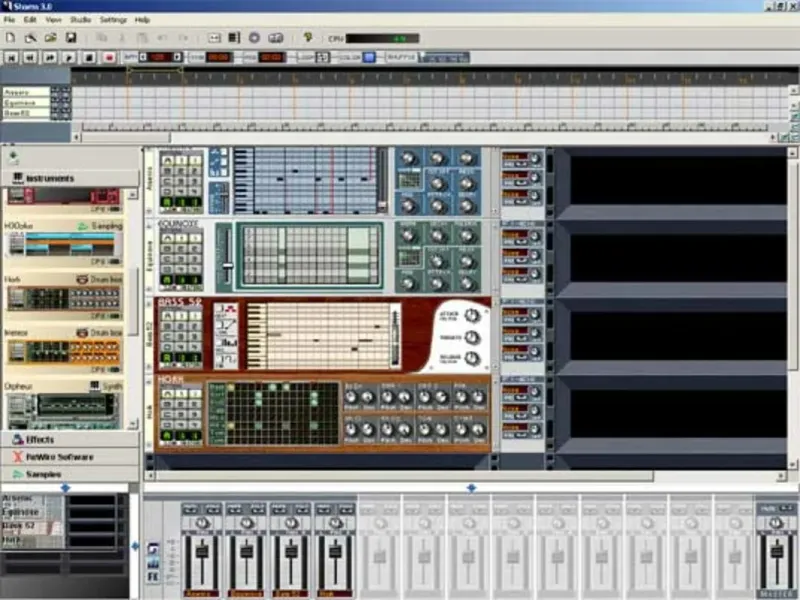This screenshot has height=600, width=800.
Task: Open the File menu
Action: [10, 20]
